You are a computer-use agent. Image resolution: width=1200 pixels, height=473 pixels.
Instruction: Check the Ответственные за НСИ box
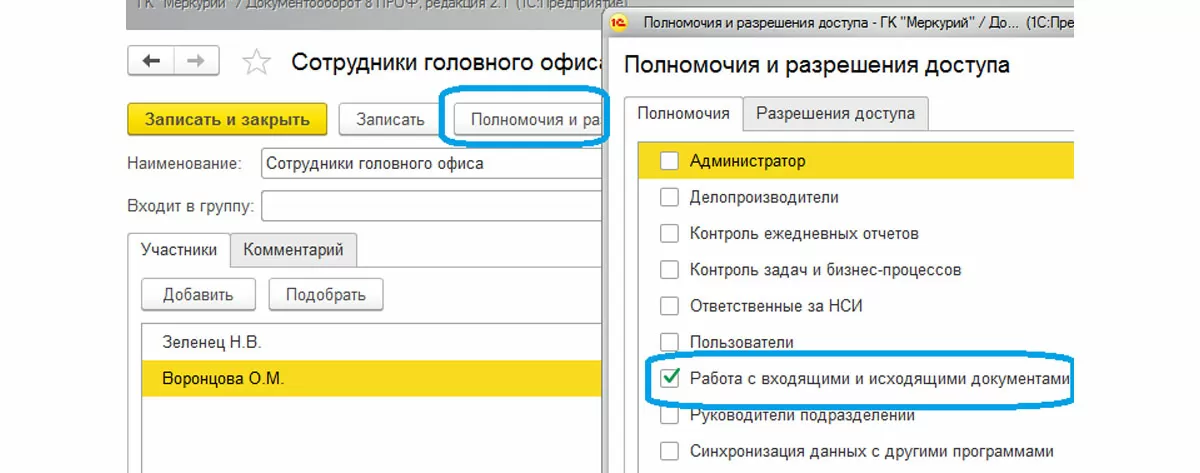(x=669, y=306)
